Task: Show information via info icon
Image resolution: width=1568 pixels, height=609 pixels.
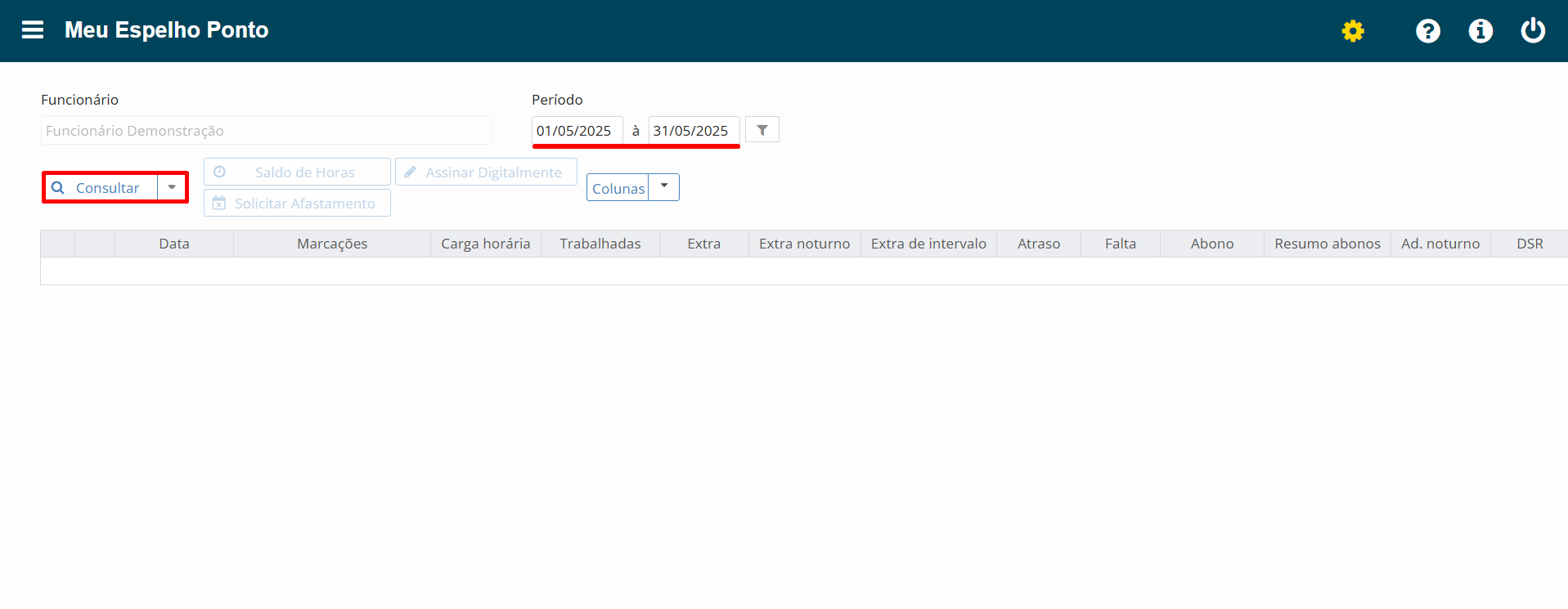Action: pos(1480,31)
